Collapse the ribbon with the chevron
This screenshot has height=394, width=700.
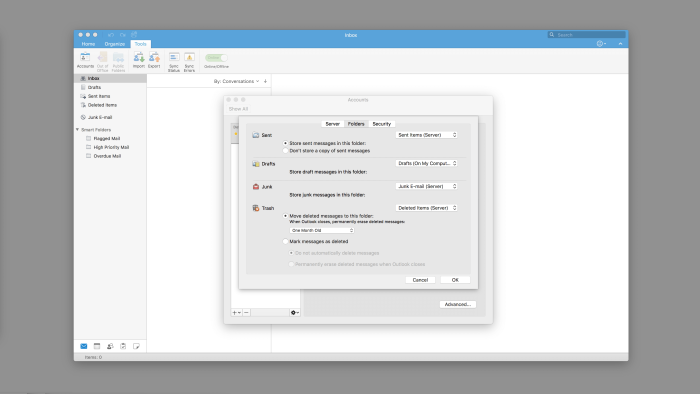tap(620, 44)
